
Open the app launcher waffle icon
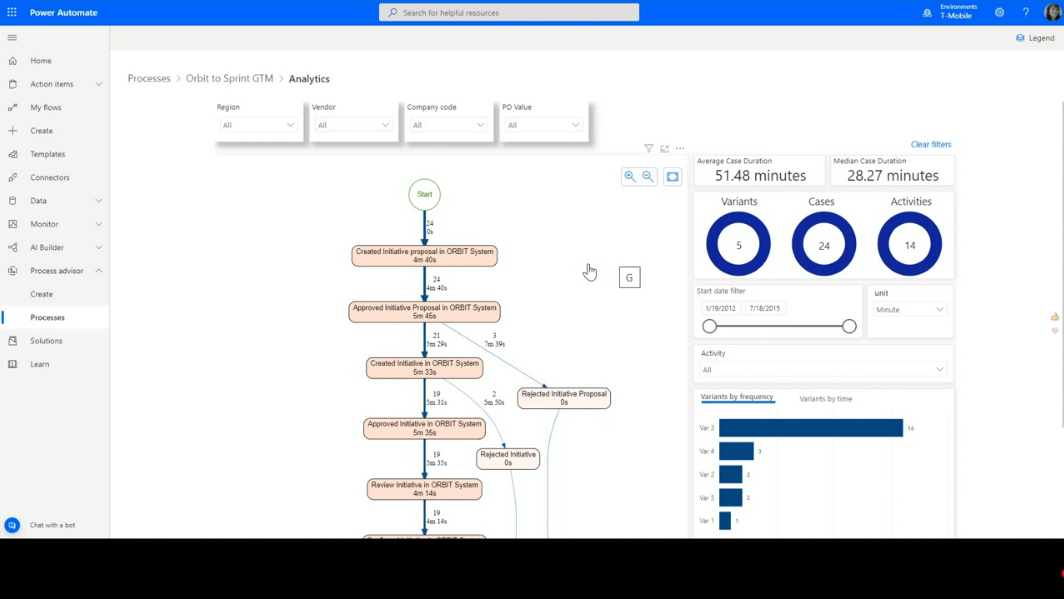pyautogui.click(x=12, y=12)
